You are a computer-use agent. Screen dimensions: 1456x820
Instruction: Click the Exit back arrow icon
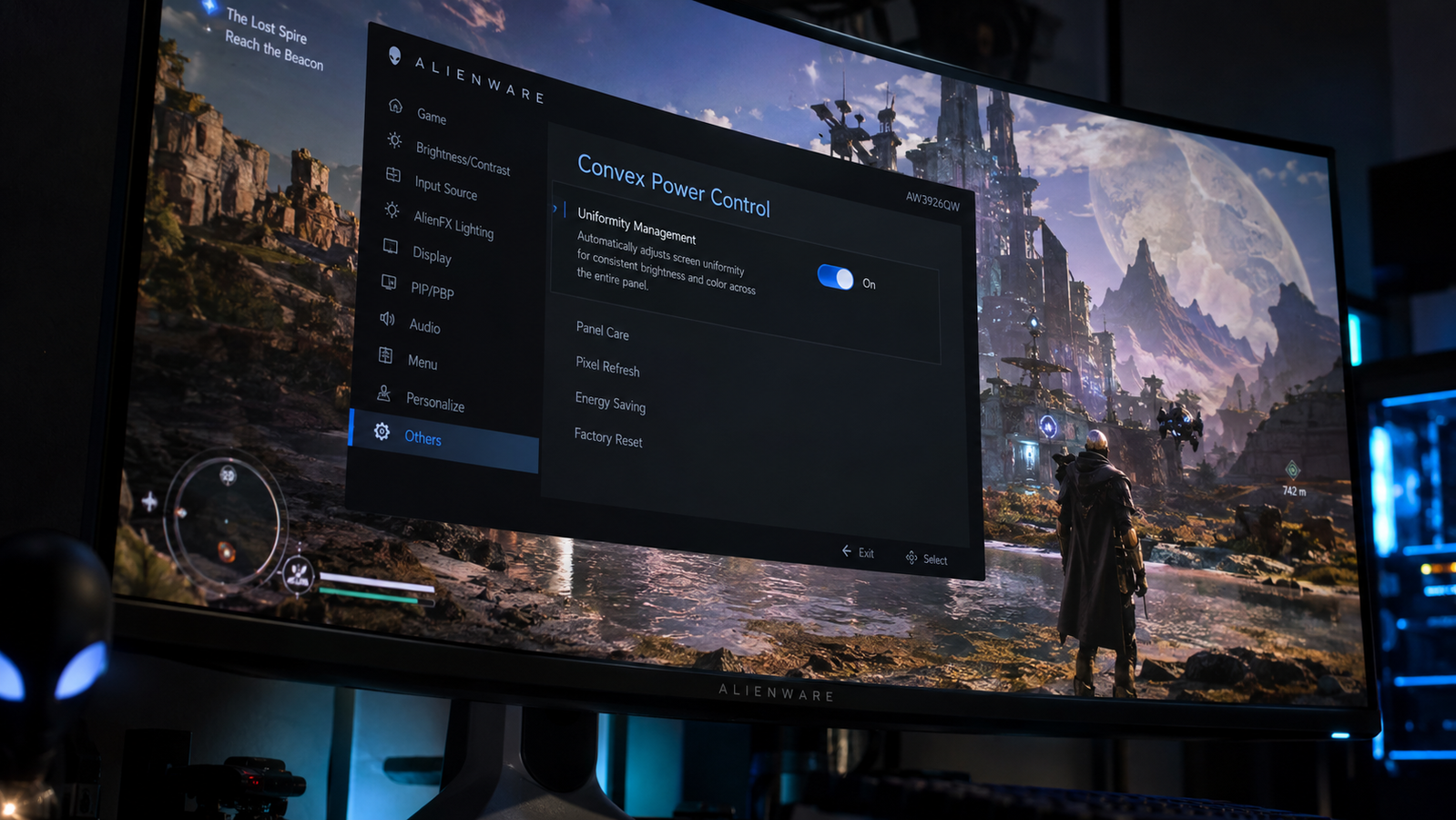click(x=847, y=551)
